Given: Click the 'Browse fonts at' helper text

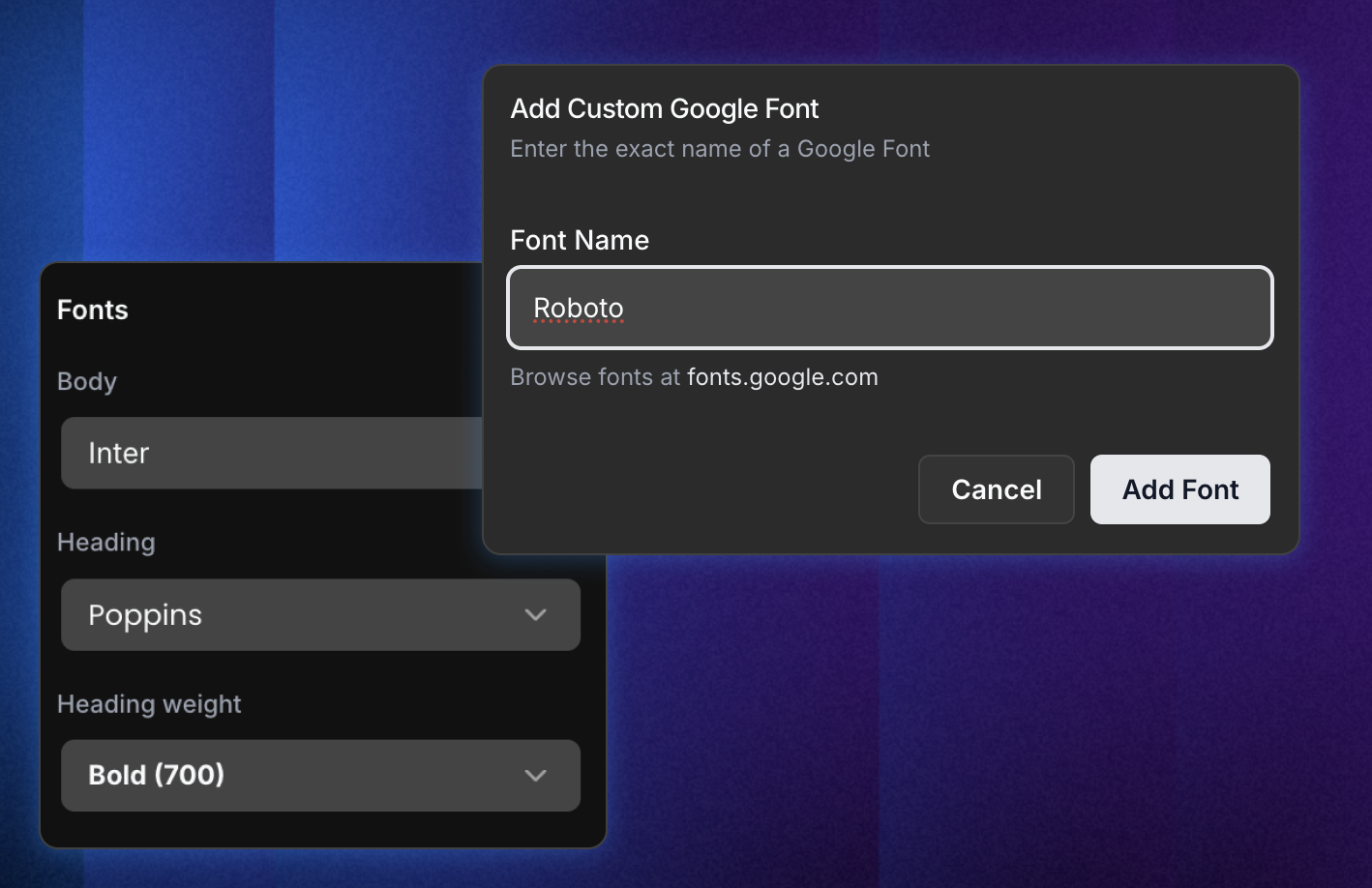Looking at the screenshot, I should 595,377.
